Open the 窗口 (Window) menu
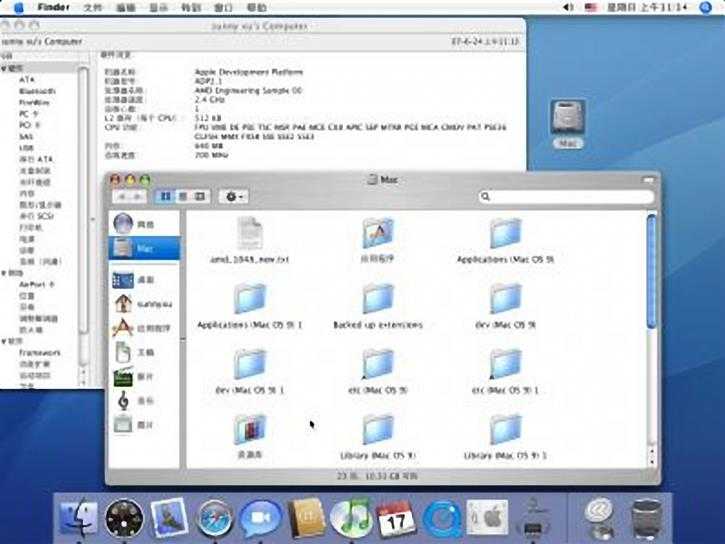This screenshot has width=725, height=544. pyautogui.click(x=224, y=7)
